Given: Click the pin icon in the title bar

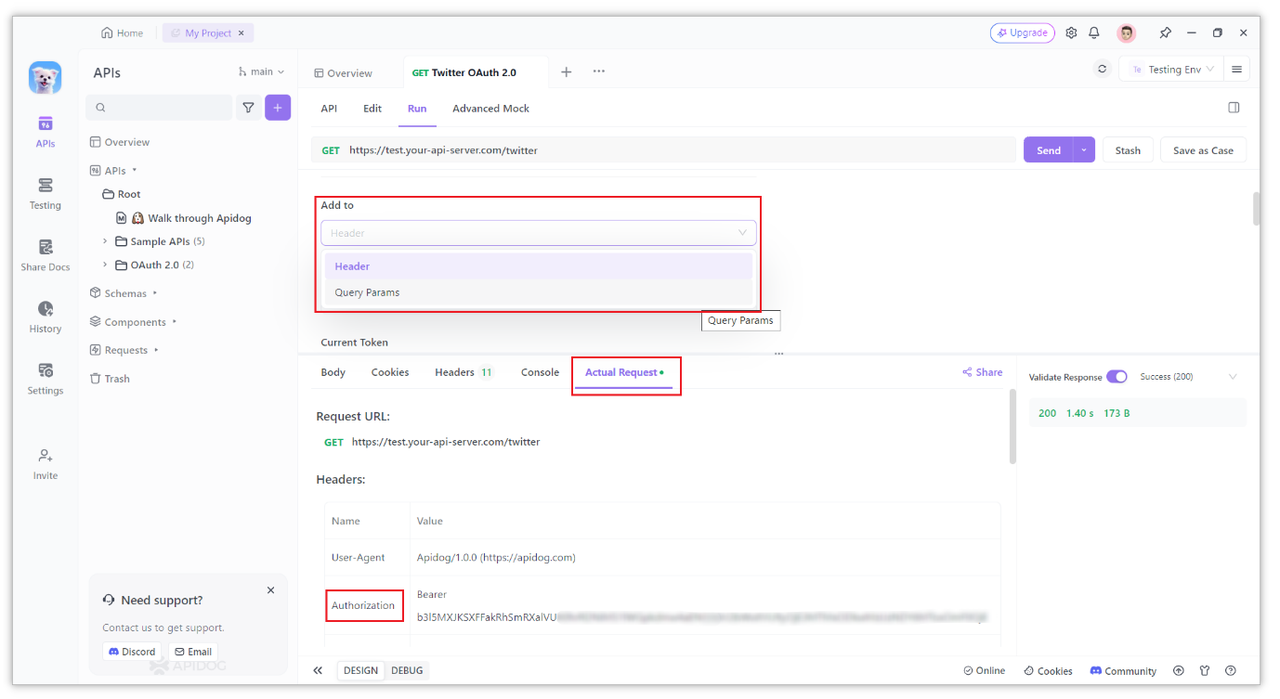Looking at the screenshot, I should pos(1165,33).
